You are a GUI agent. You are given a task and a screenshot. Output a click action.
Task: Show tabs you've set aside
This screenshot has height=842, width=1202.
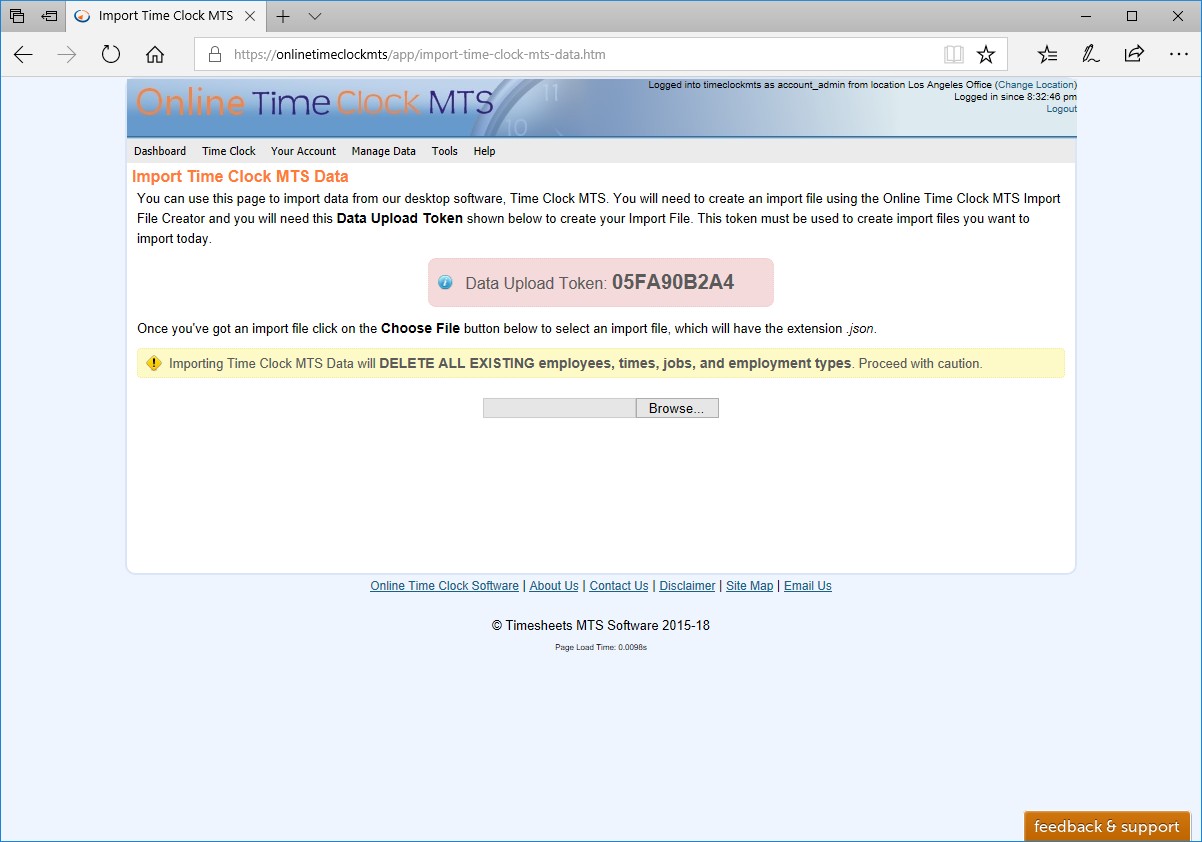[17, 16]
